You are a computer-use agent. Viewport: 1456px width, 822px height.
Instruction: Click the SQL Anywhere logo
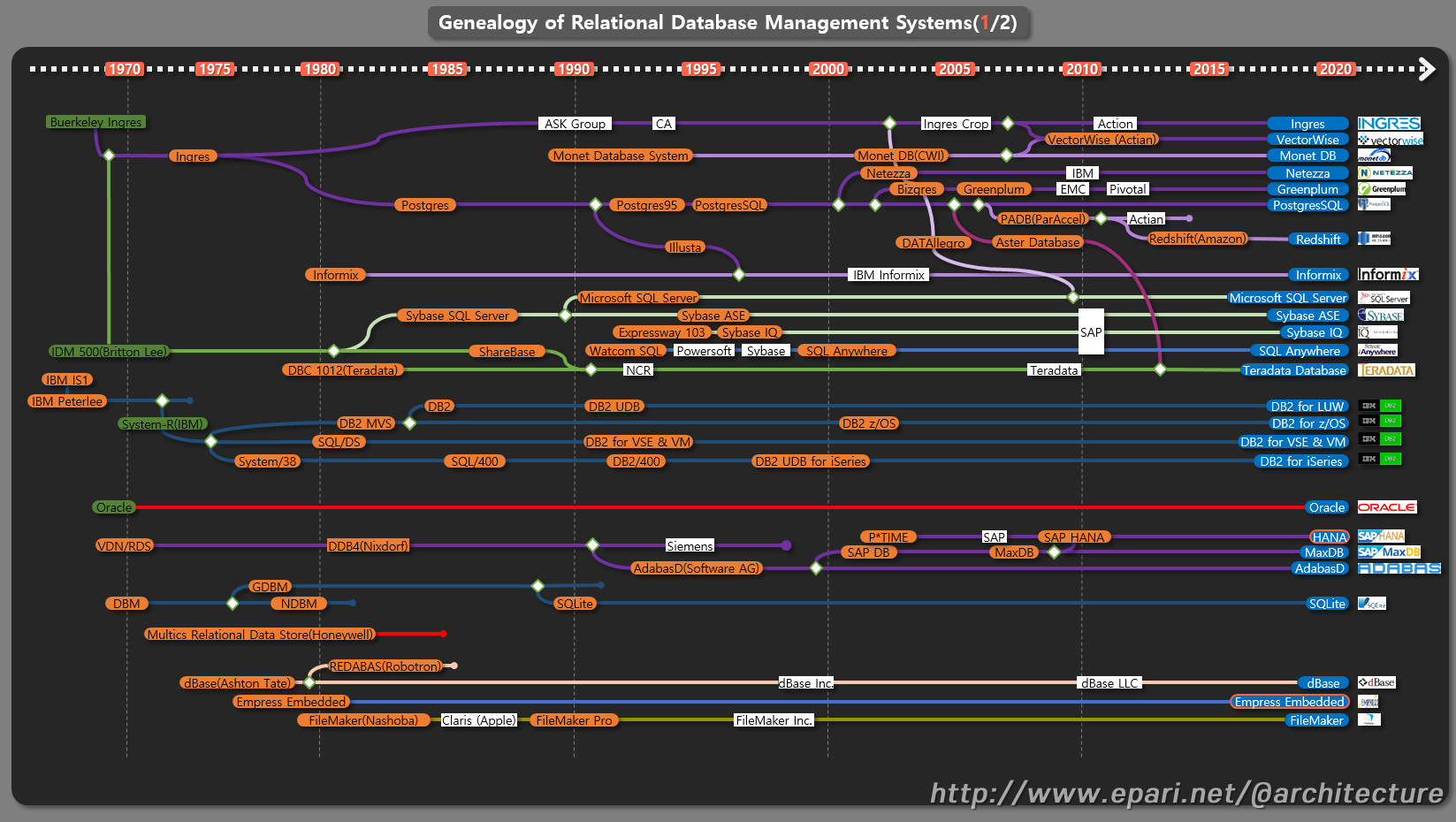(1378, 351)
